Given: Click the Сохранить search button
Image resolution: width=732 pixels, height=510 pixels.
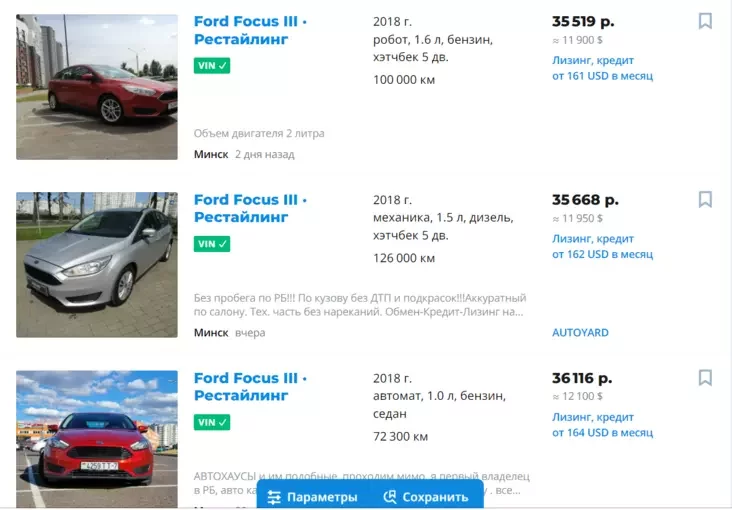Looking at the screenshot, I should pyautogui.click(x=426, y=497).
